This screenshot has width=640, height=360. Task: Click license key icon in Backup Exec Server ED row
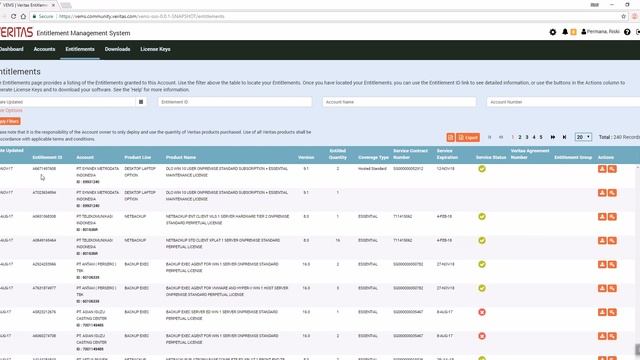click(x=612, y=312)
